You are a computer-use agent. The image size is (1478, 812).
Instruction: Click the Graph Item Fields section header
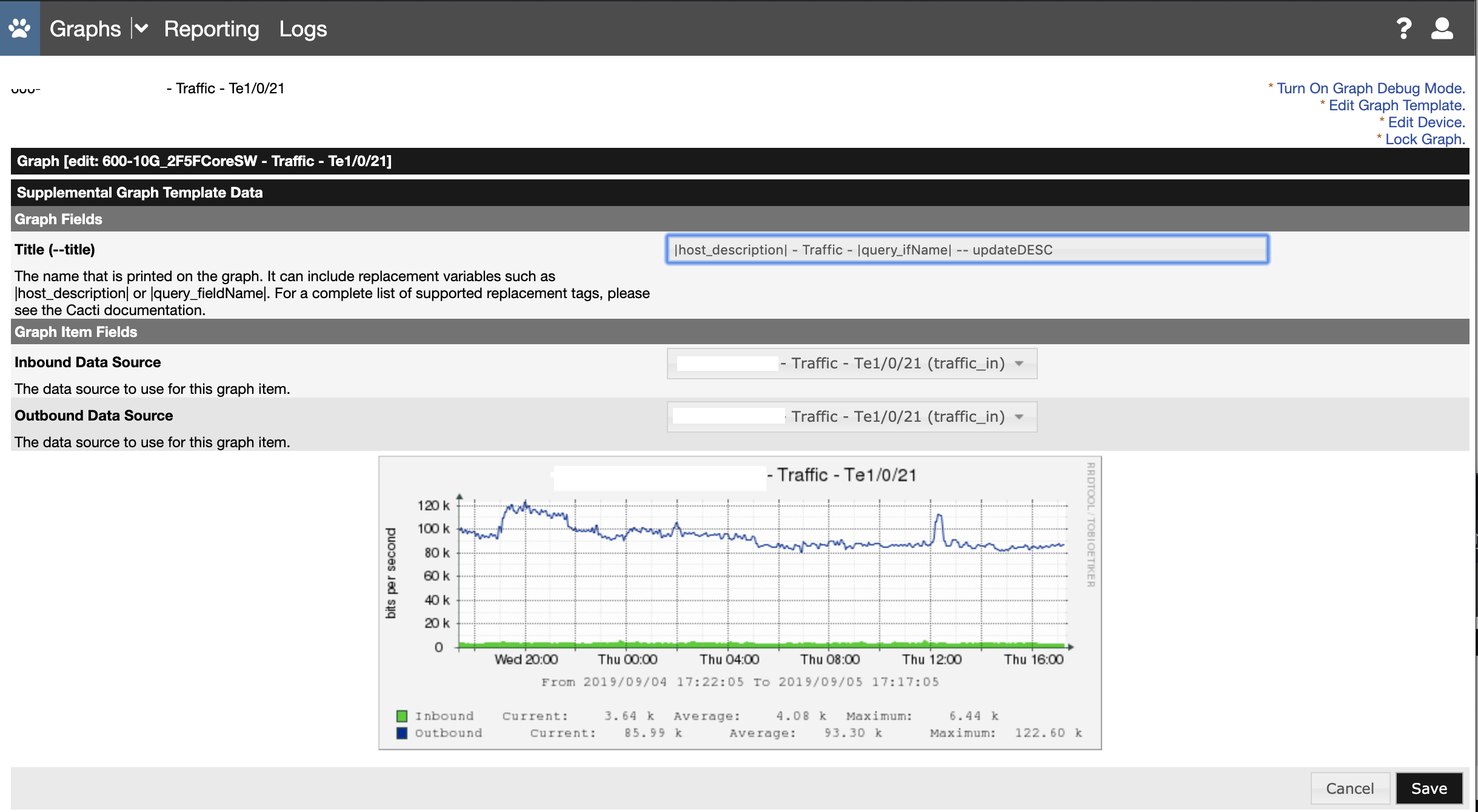(x=740, y=332)
